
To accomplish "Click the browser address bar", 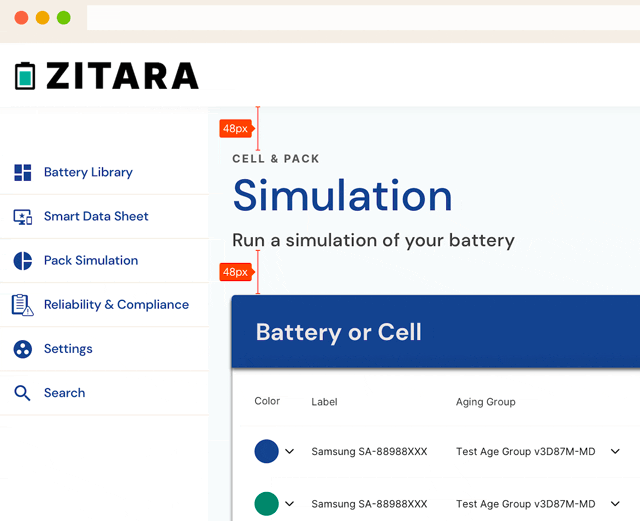I will pyautogui.click(x=363, y=18).
